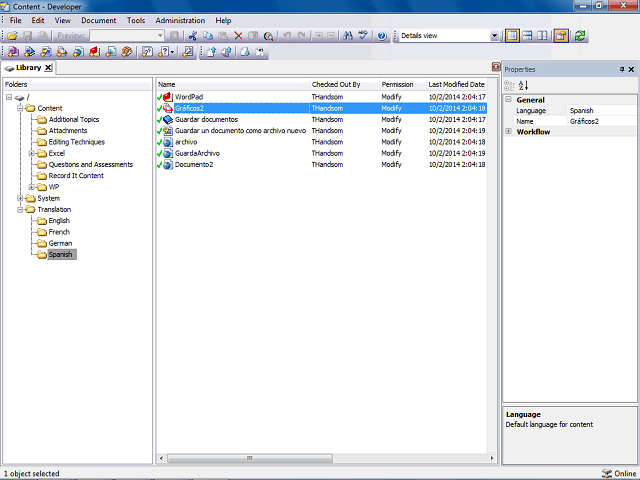Switch Properties to alphabetical A-Z sort

pos(523,85)
